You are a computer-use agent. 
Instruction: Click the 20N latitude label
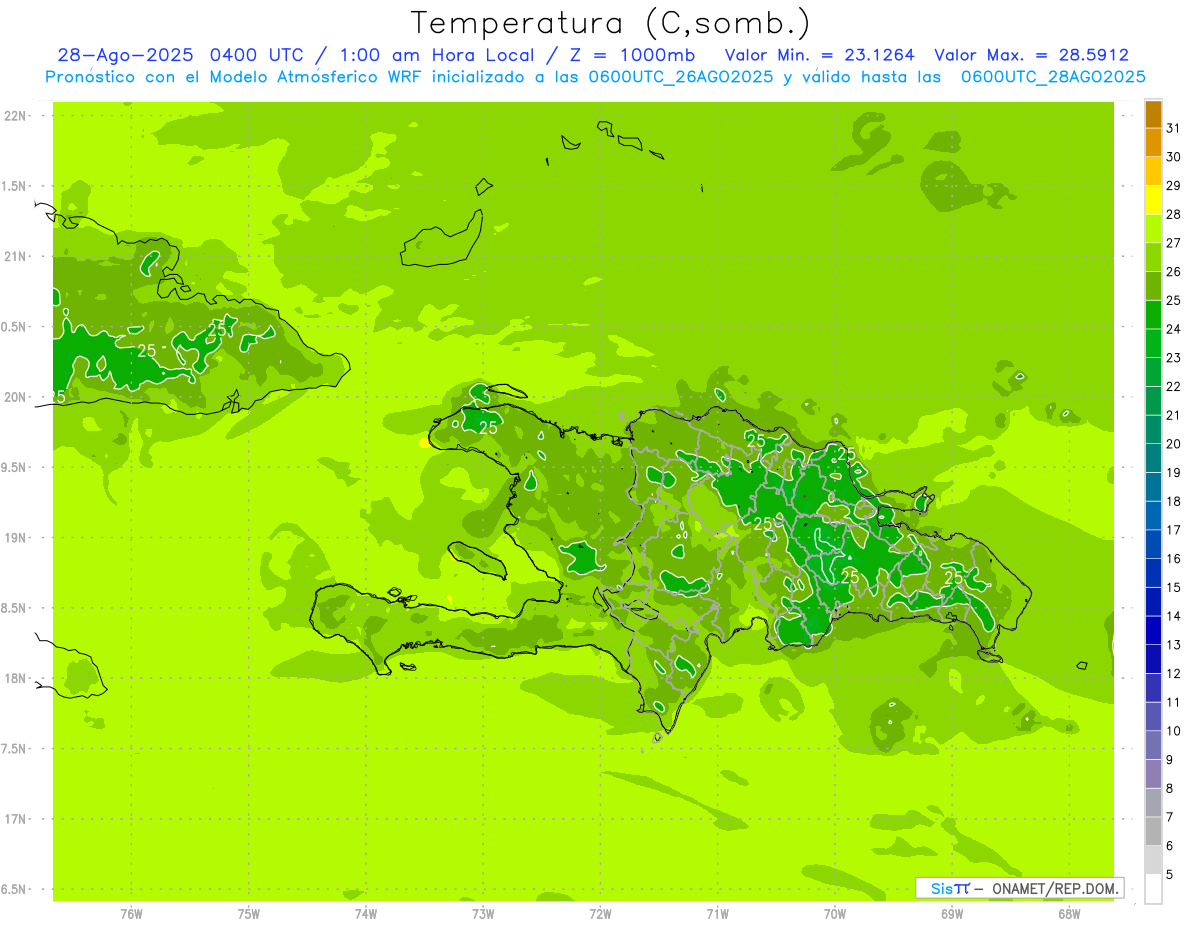(15, 397)
